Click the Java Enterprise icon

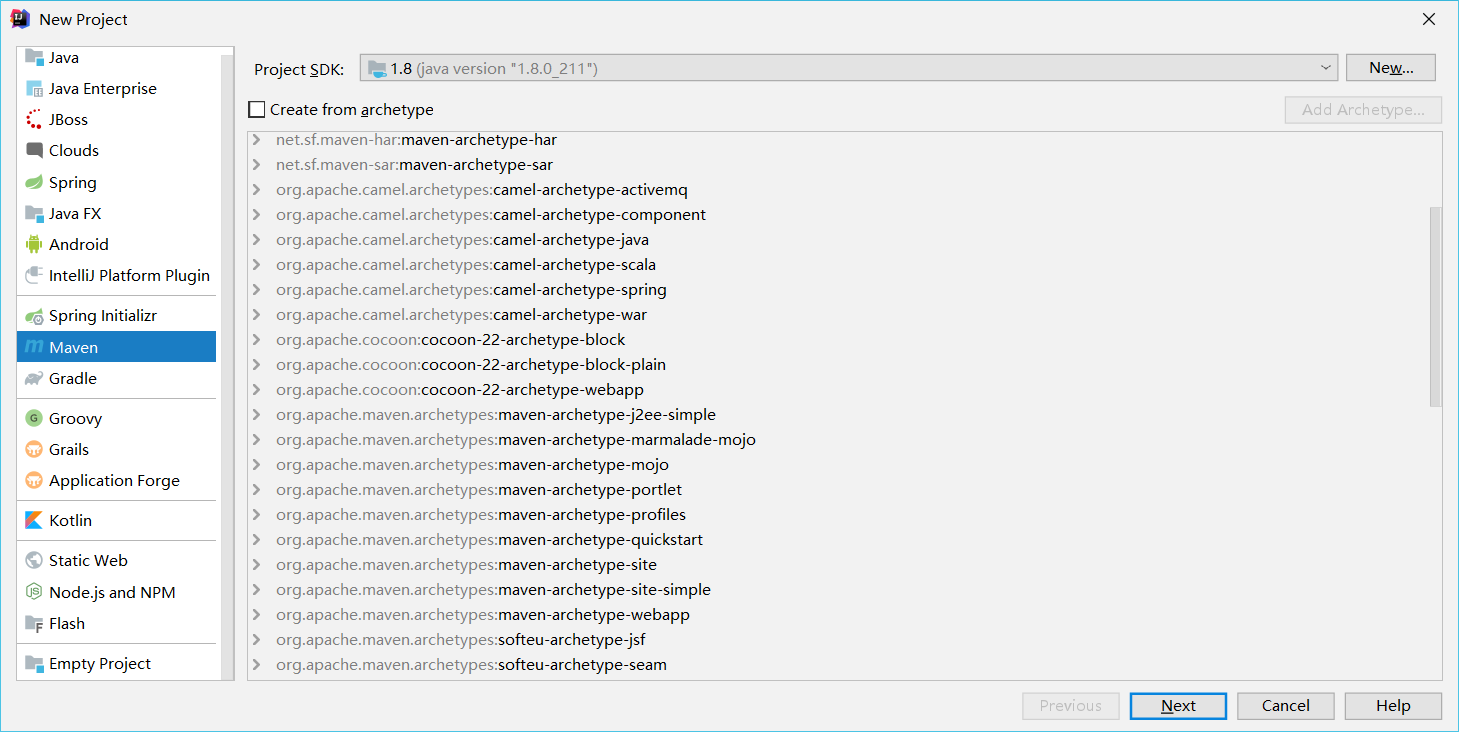(34, 88)
